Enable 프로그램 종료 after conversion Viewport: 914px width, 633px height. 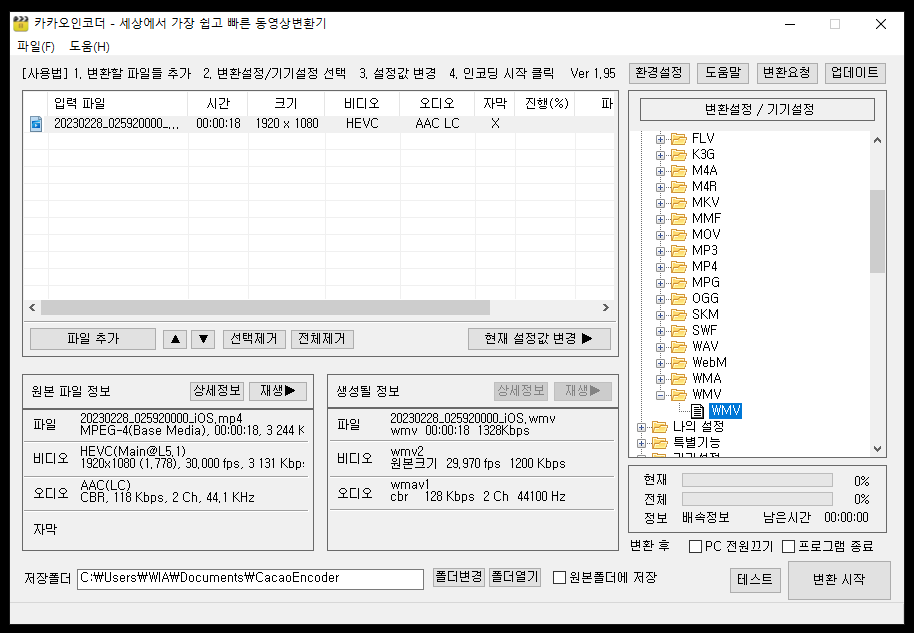click(x=789, y=547)
